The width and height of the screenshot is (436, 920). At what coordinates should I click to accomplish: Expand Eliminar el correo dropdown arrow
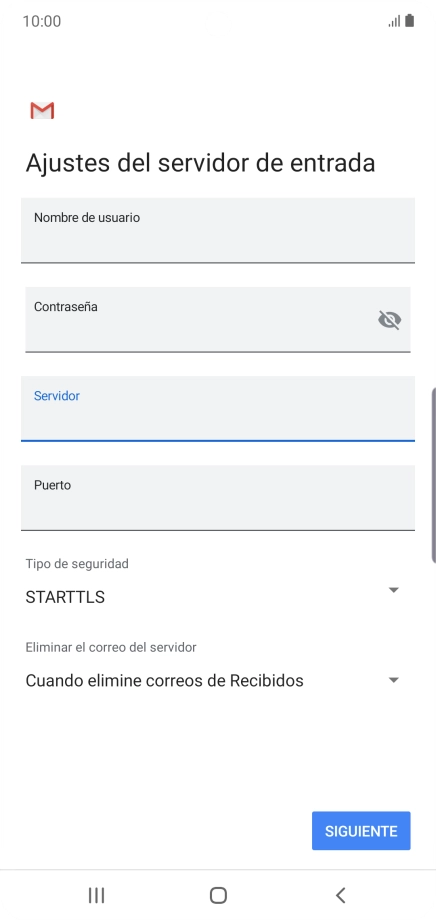(394, 681)
